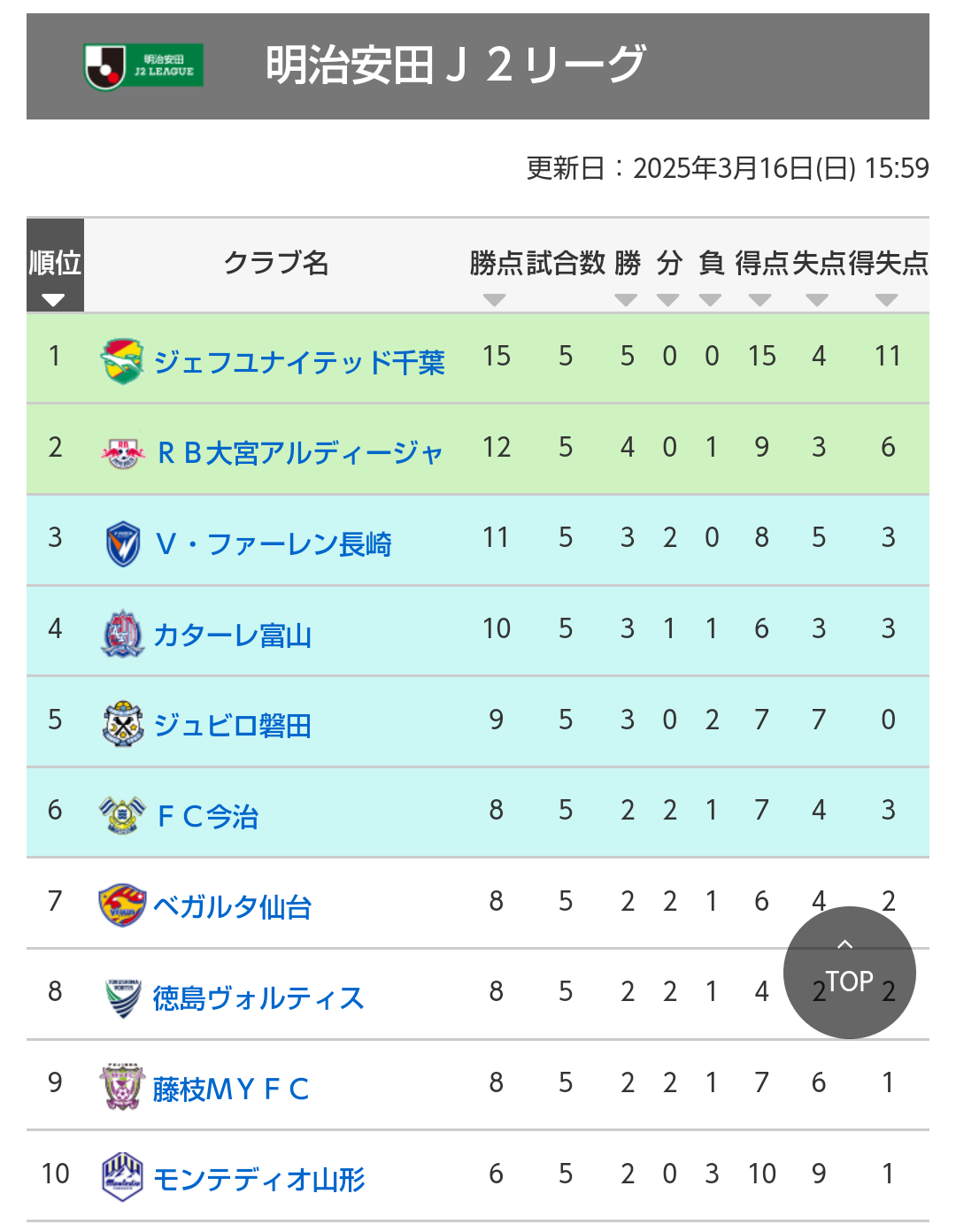Sort by 得失点 goal difference arrow
The height and width of the screenshot is (1232, 956).
pos(887,300)
